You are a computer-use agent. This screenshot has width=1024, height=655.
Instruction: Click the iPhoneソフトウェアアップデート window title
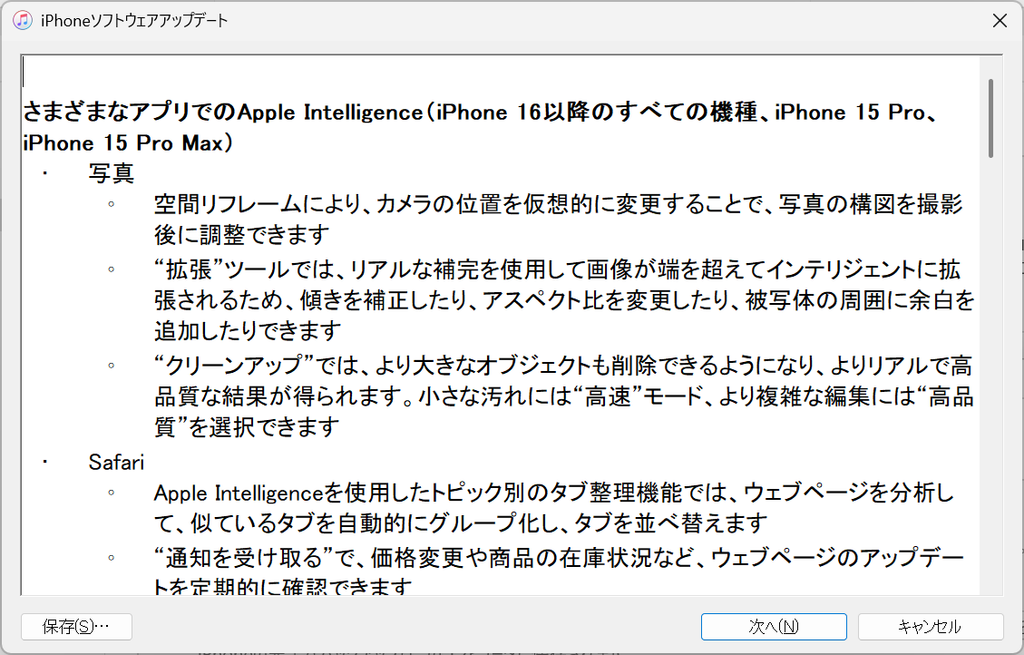coord(135,21)
